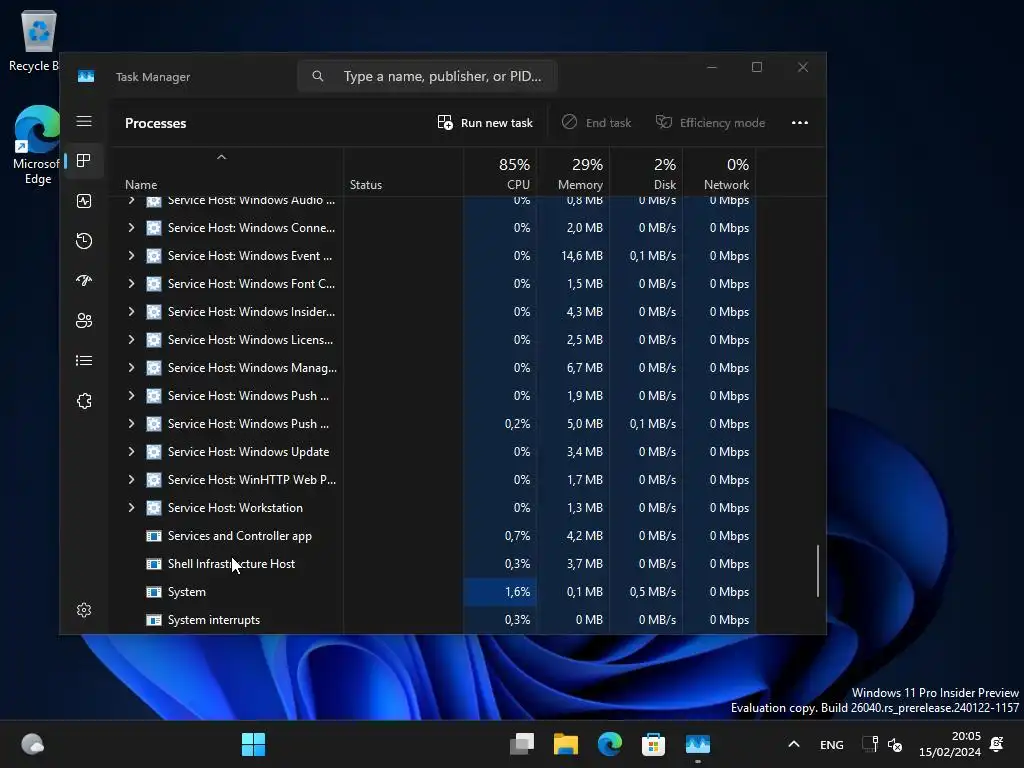Expand Service Host: Windows Update row
The width and height of the screenshot is (1024, 768).
coord(131,451)
